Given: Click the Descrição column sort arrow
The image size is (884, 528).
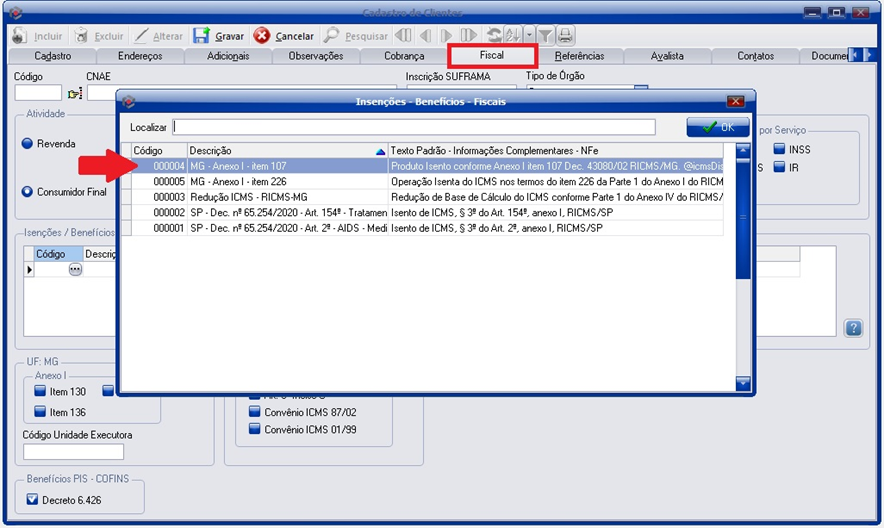Looking at the screenshot, I should (379, 151).
